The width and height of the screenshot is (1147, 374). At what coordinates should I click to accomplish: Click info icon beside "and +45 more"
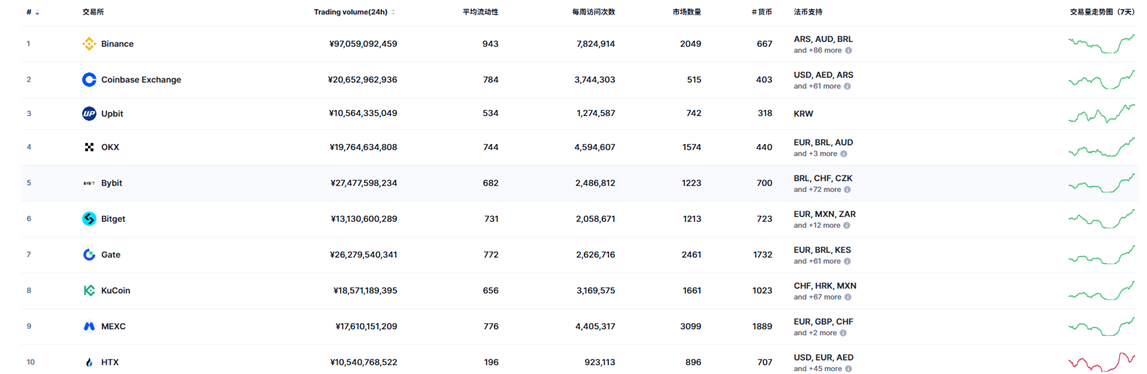pos(849,369)
